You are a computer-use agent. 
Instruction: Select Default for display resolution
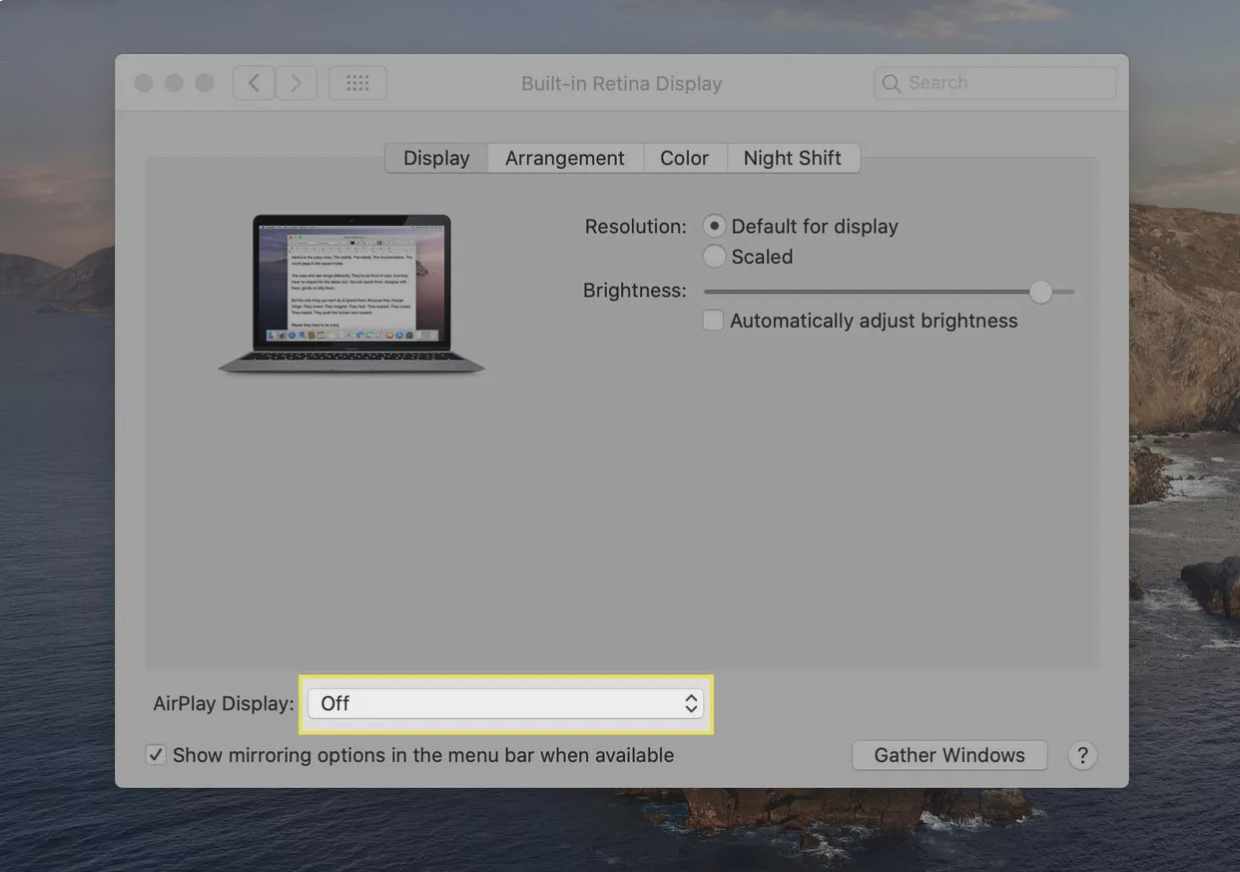pyautogui.click(x=714, y=225)
